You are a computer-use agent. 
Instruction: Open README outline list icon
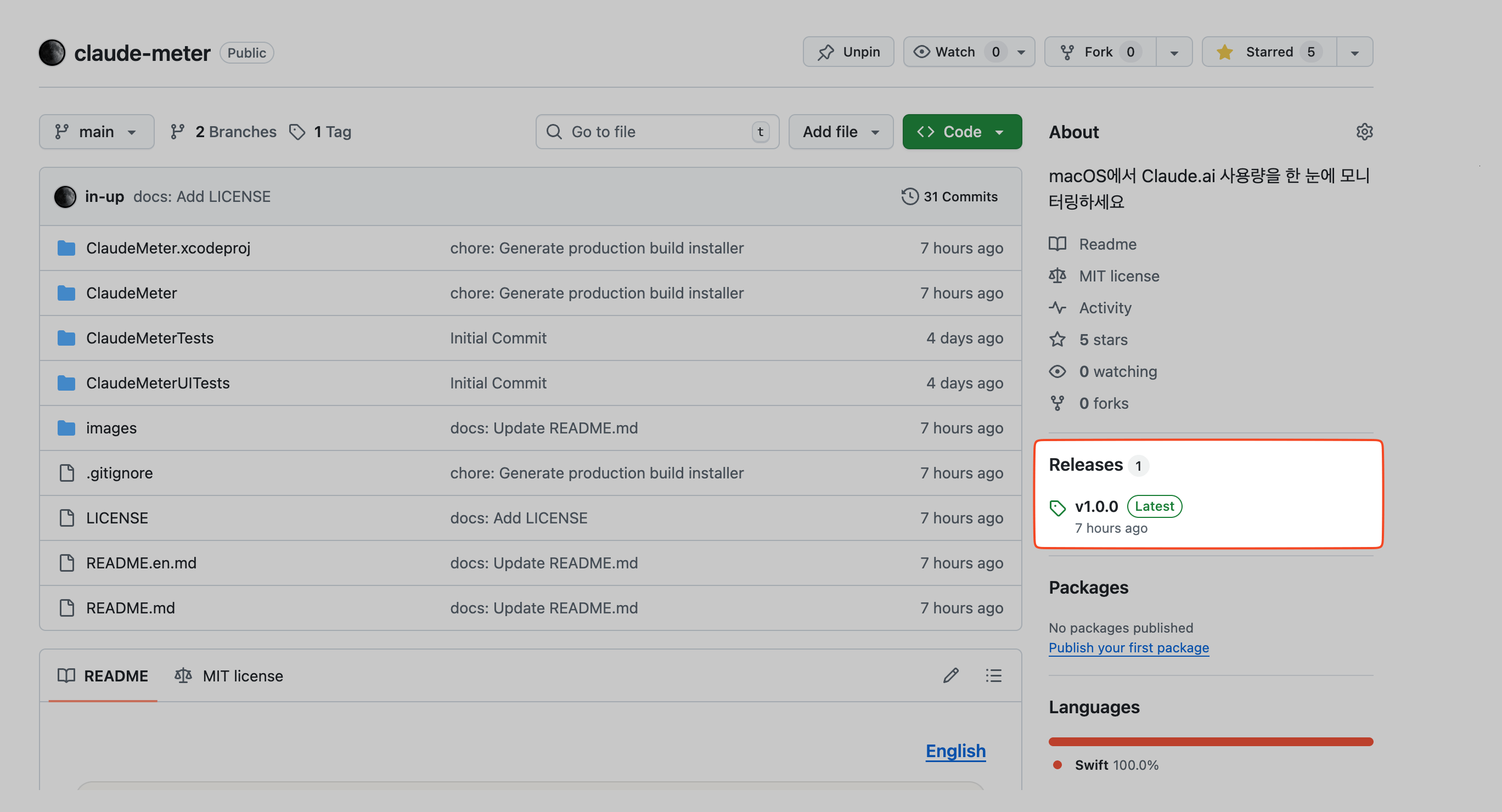pyautogui.click(x=993, y=675)
